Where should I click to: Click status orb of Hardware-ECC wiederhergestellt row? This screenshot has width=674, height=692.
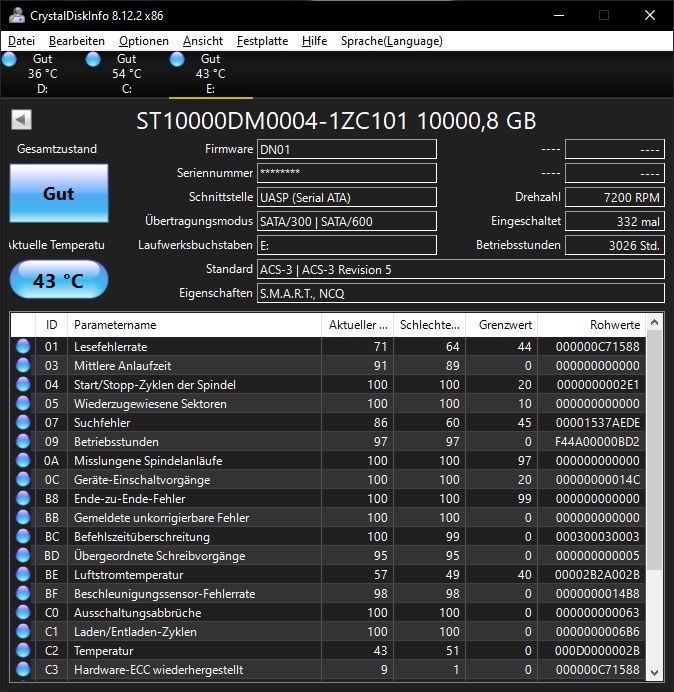coord(23,669)
